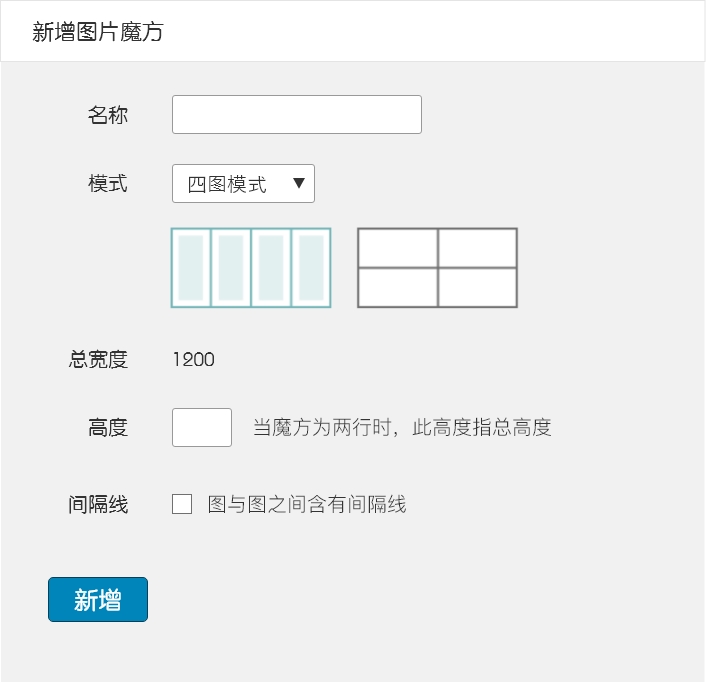The width and height of the screenshot is (706, 682).
Task: Click fourth column of the four-column layout
Action: coord(311,268)
